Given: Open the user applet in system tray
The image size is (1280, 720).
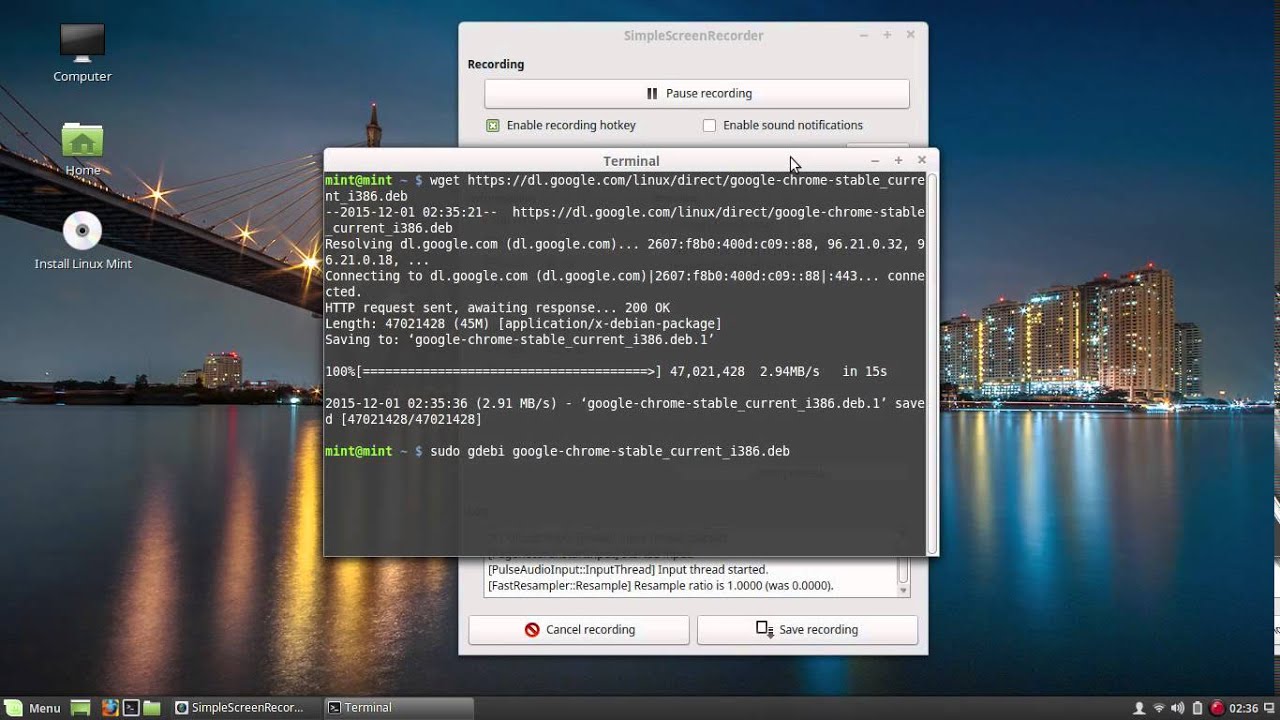Looking at the screenshot, I should 1139,708.
